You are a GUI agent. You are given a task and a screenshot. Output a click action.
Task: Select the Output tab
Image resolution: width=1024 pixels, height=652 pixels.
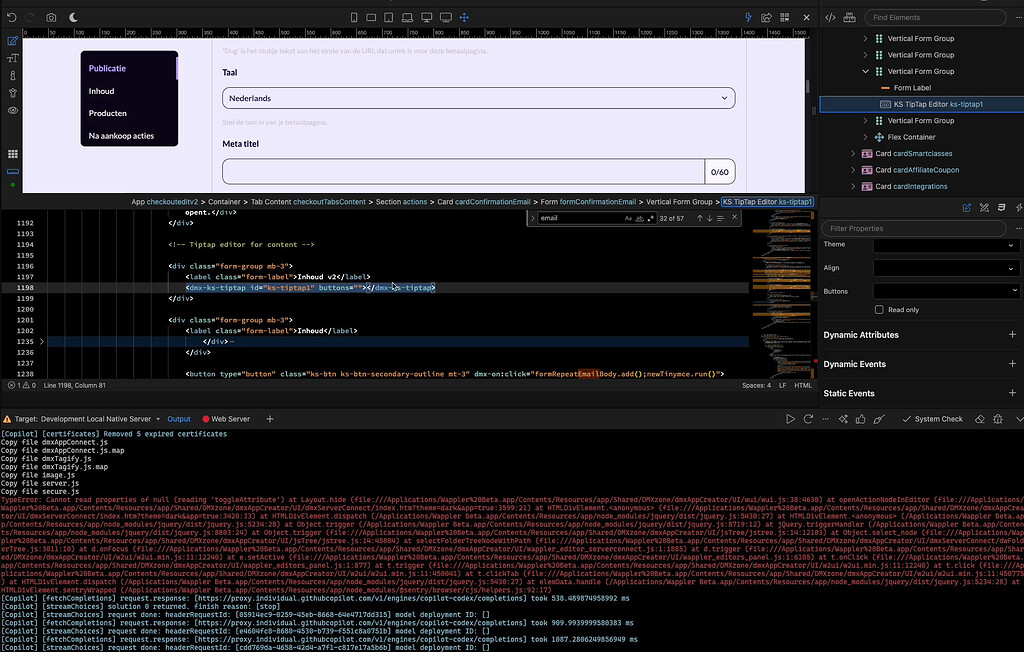(x=179, y=419)
